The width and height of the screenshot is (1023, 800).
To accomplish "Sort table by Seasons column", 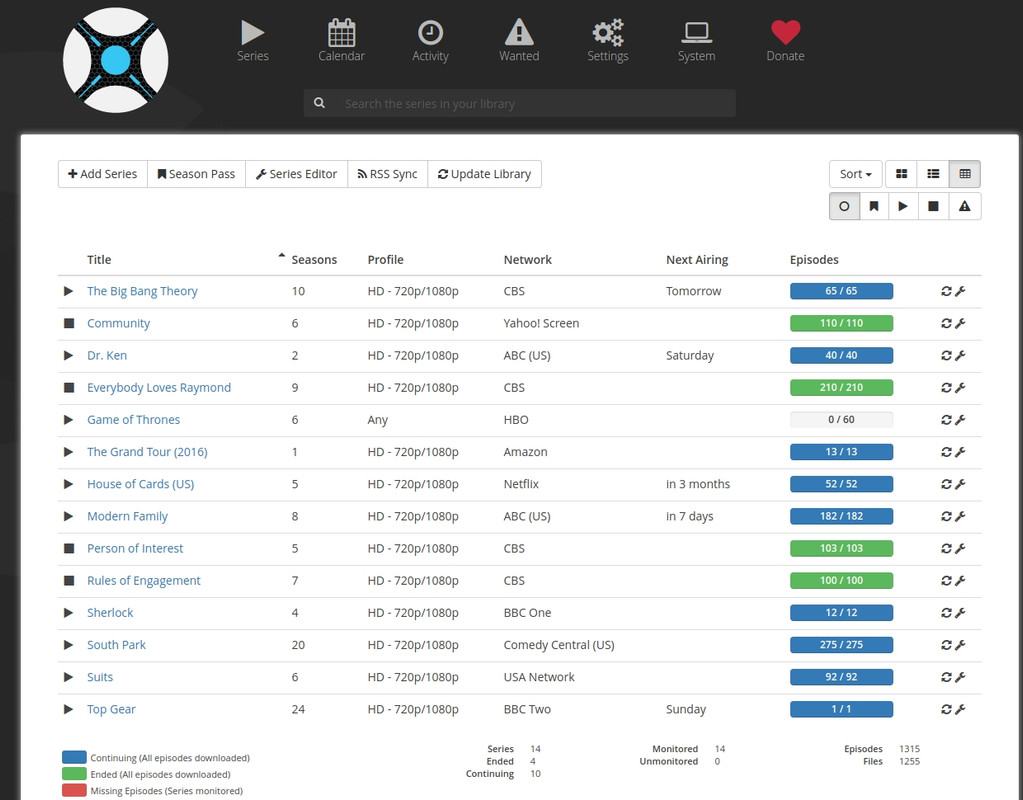I will (314, 260).
